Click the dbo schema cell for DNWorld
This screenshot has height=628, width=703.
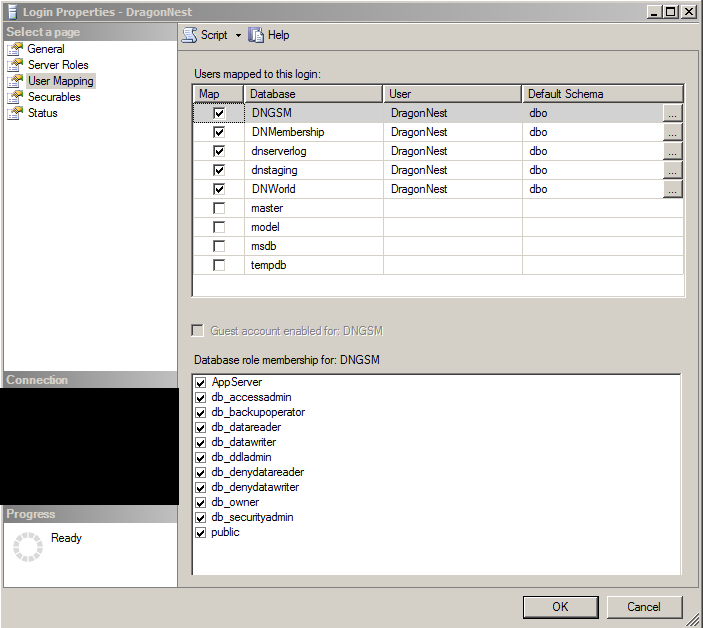[x=593, y=189]
